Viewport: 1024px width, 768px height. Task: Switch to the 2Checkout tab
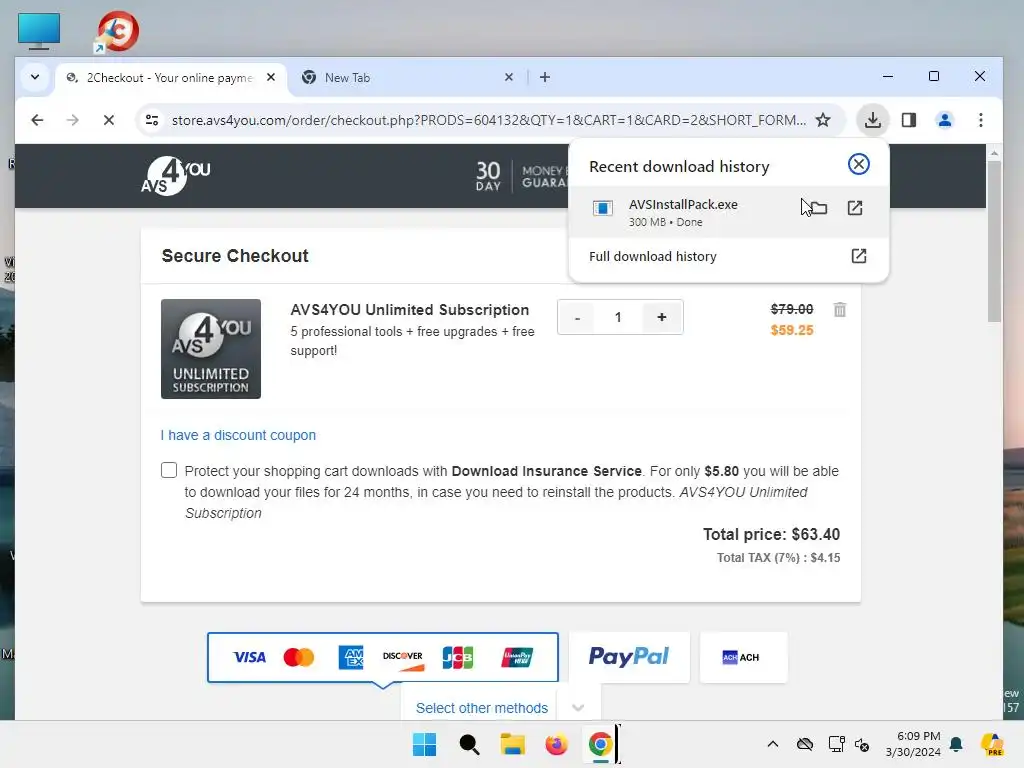[168, 78]
